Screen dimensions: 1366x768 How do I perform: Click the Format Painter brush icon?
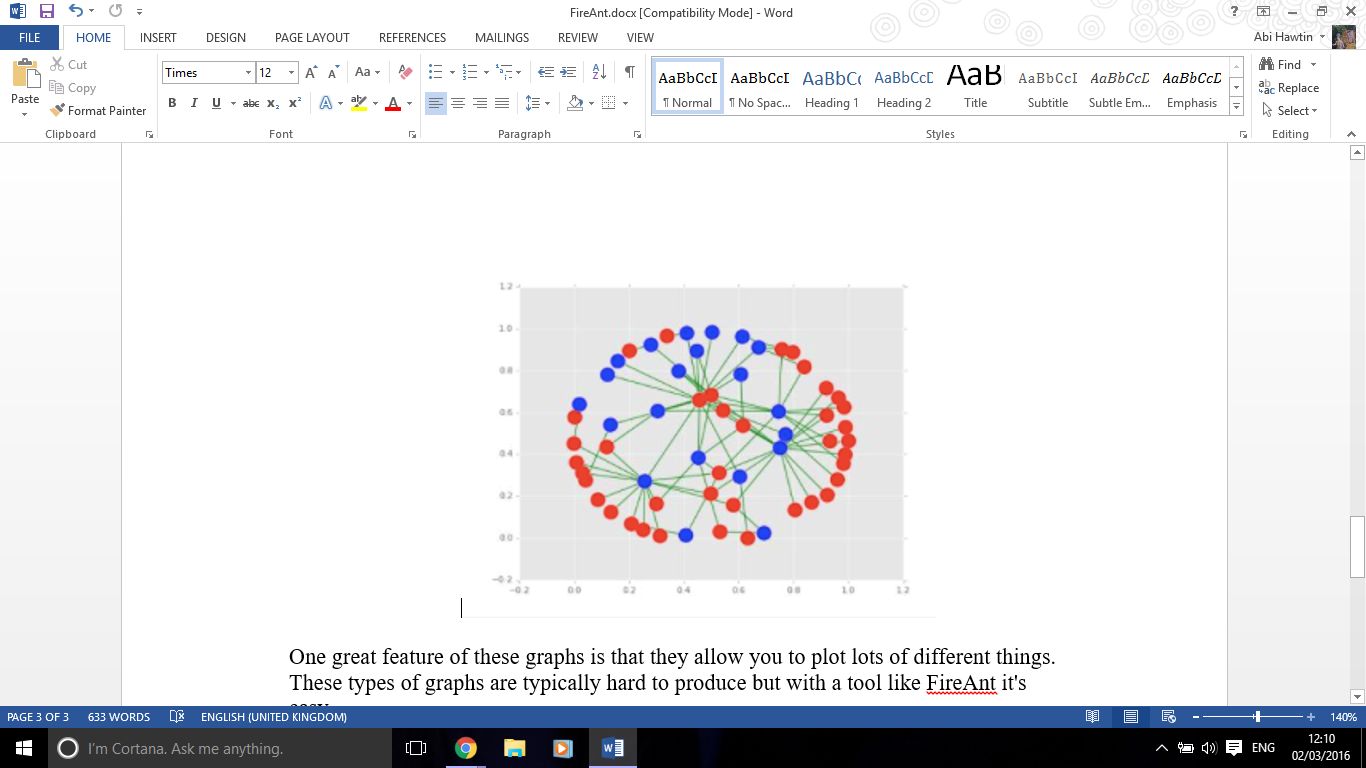click(x=57, y=111)
